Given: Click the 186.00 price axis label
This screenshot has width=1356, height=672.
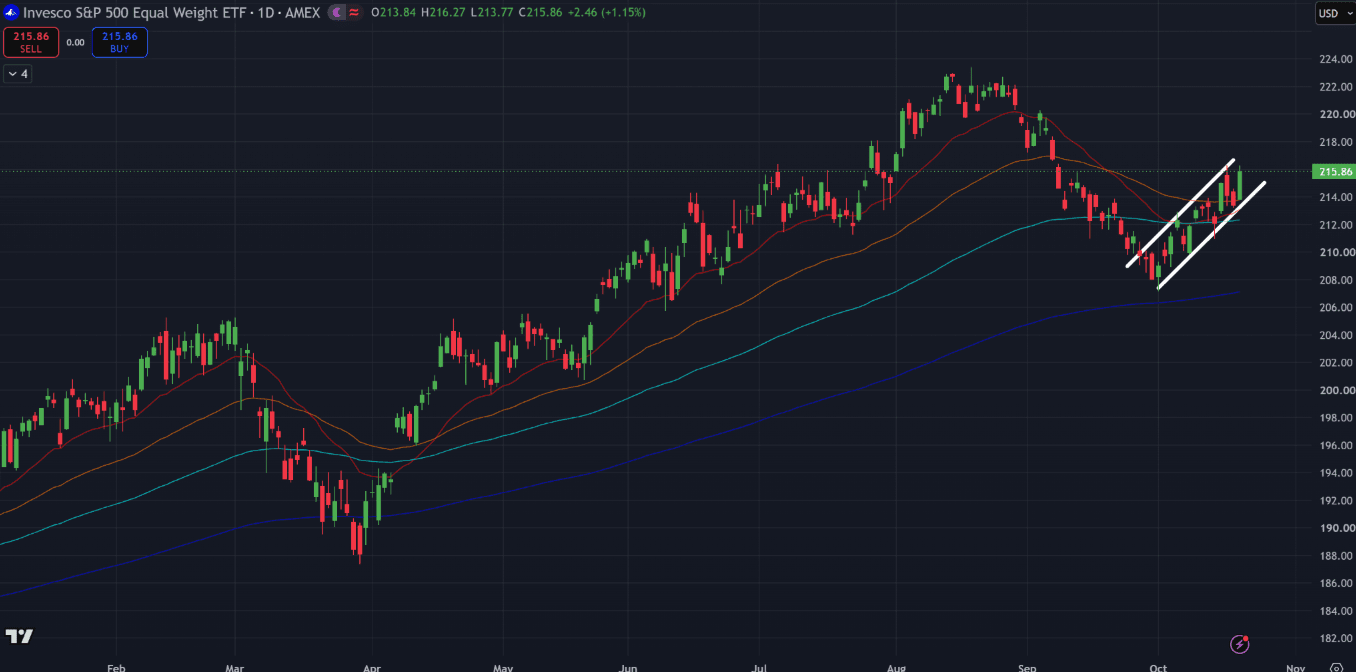Looking at the screenshot, I should click(x=1335, y=583).
